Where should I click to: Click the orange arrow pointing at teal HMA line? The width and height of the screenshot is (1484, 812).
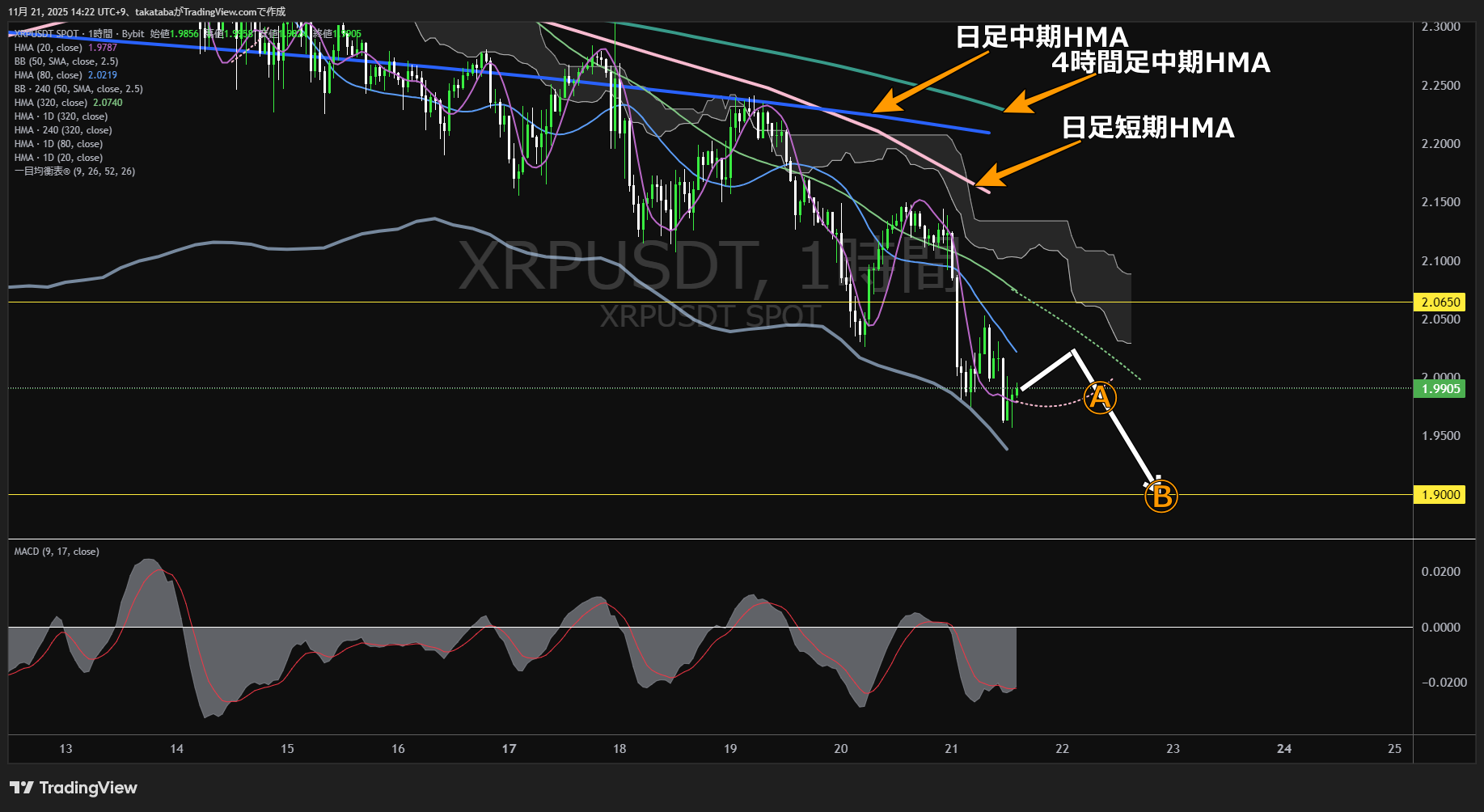click(1049, 92)
